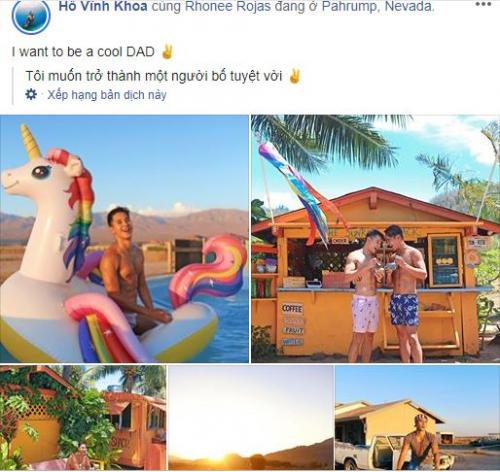Open the unicorn pool float photo
This screenshot has height=472, width=500.
tap(124, 239)
